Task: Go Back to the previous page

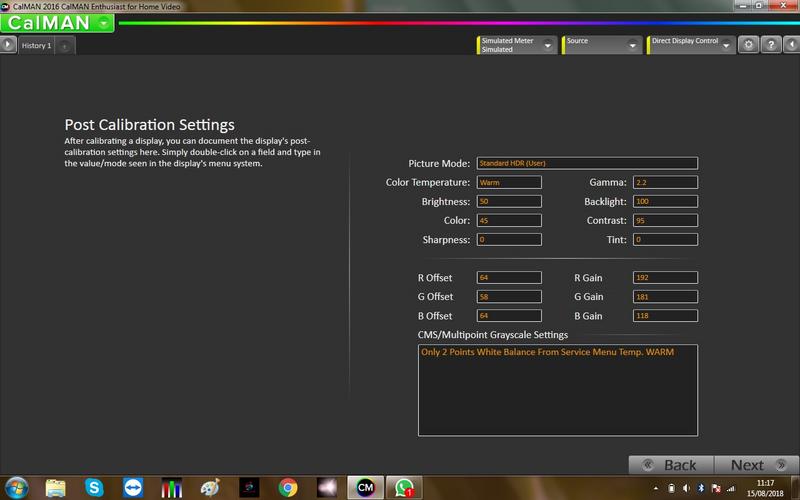Action: tap(671, 465)
